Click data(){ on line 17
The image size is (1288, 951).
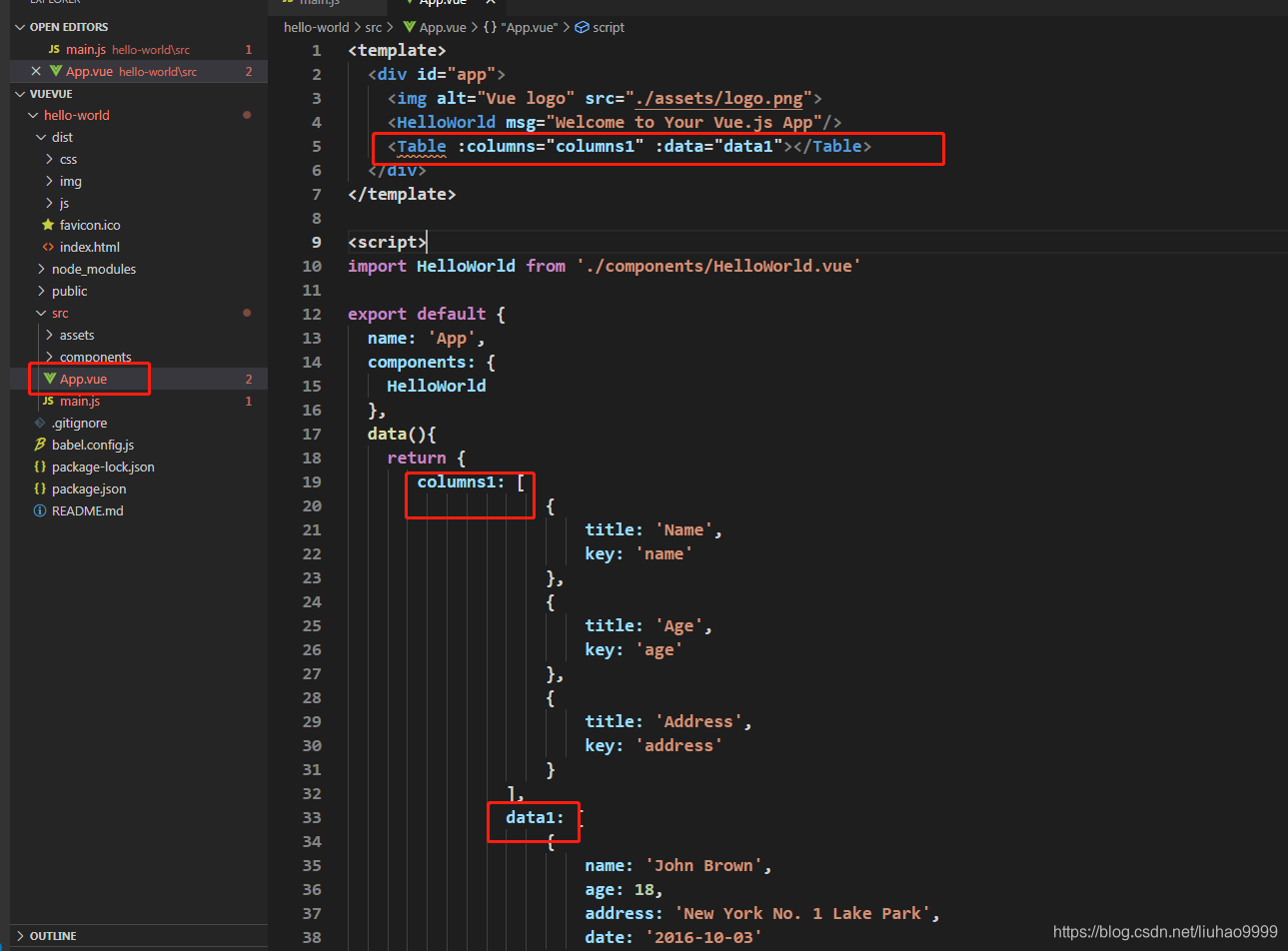pos(402,434)
